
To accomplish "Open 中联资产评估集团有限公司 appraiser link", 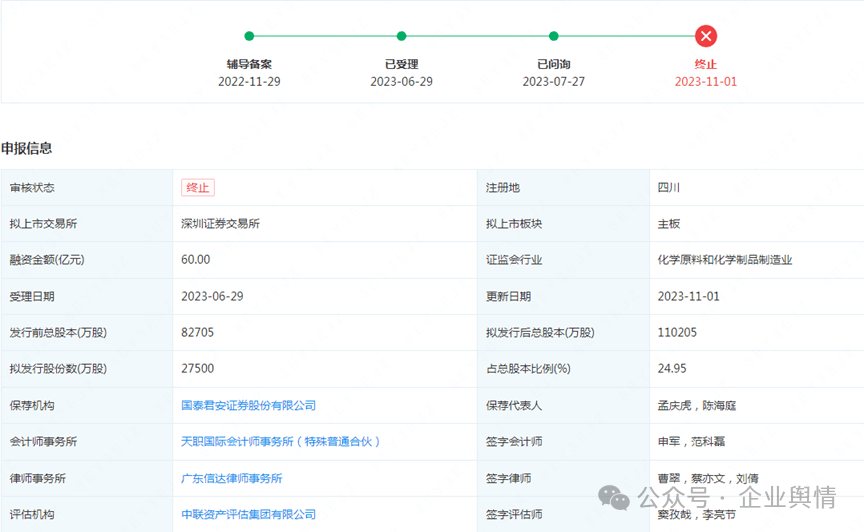I will (x=249, y=514).
